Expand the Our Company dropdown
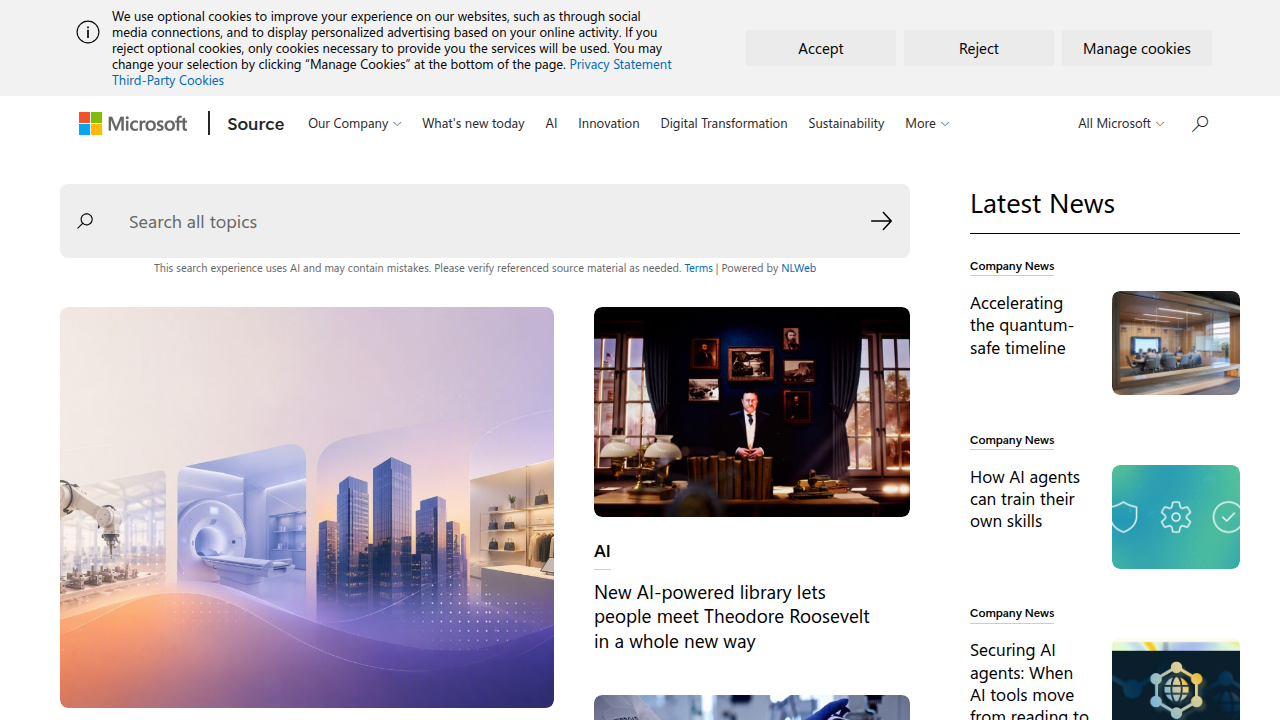 pyautogui.click(x=355, y=123)
